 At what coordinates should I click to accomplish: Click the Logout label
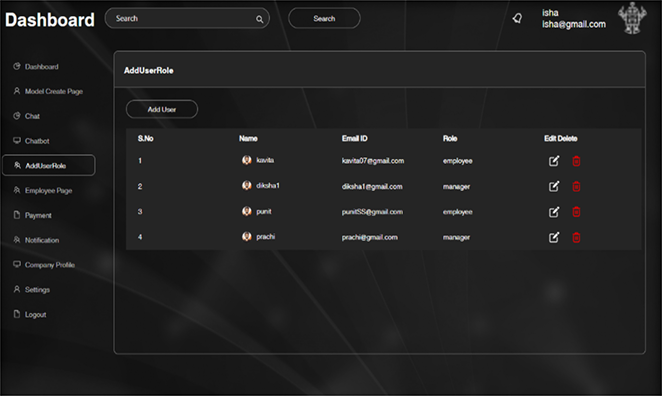click(35, 315)
